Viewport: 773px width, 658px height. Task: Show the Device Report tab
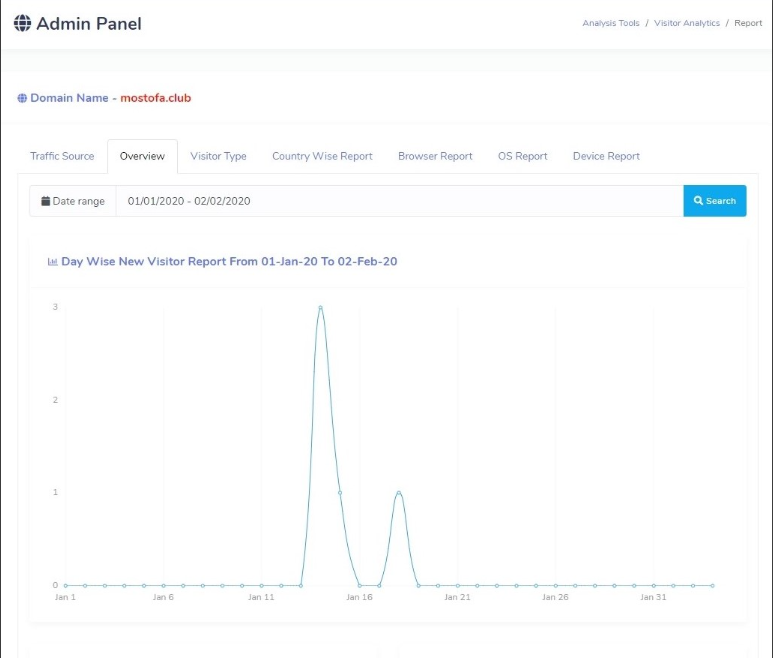coord(606,156)
